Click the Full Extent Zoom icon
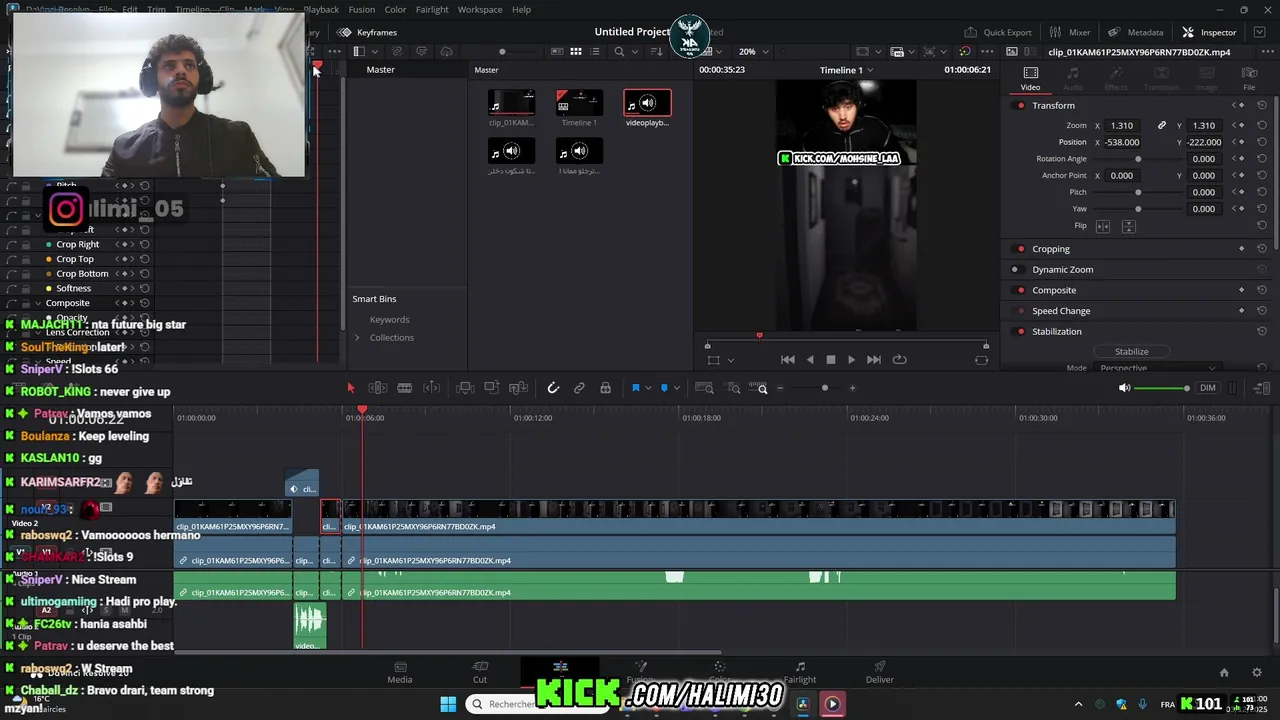Viewport: 1280px width, 720px height. point(704,388)
